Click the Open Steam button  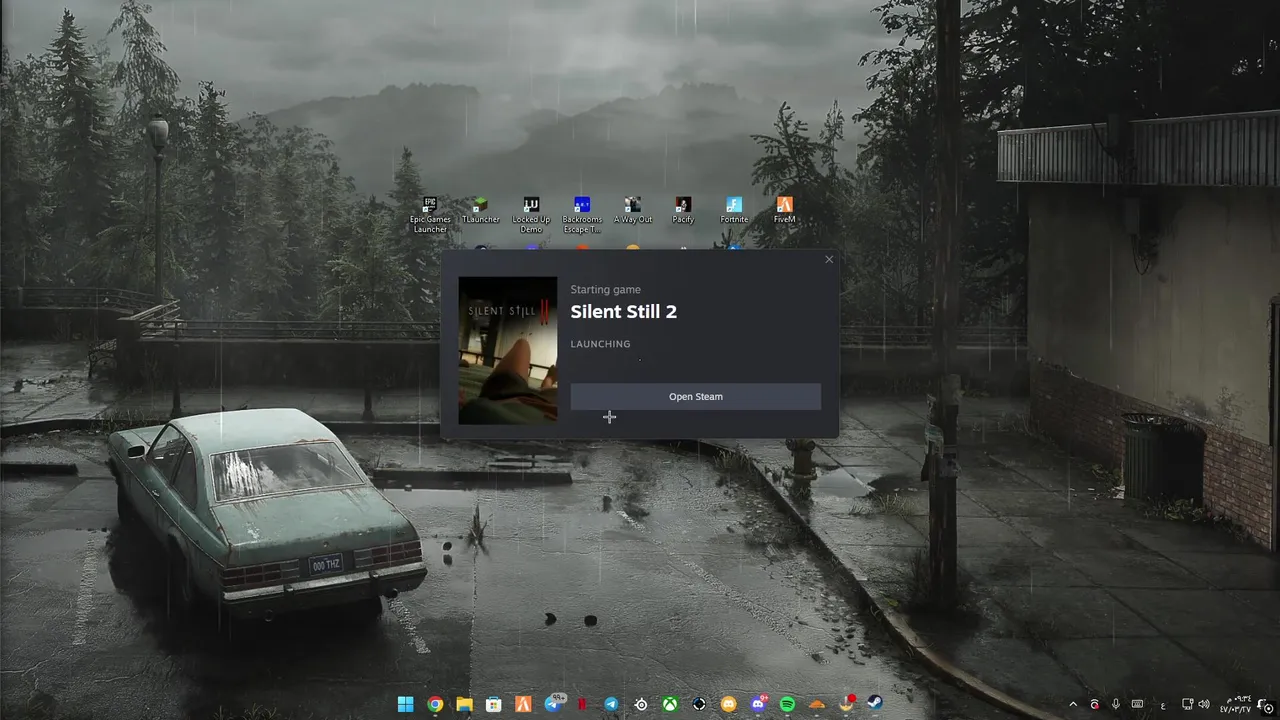coord(696,397)
